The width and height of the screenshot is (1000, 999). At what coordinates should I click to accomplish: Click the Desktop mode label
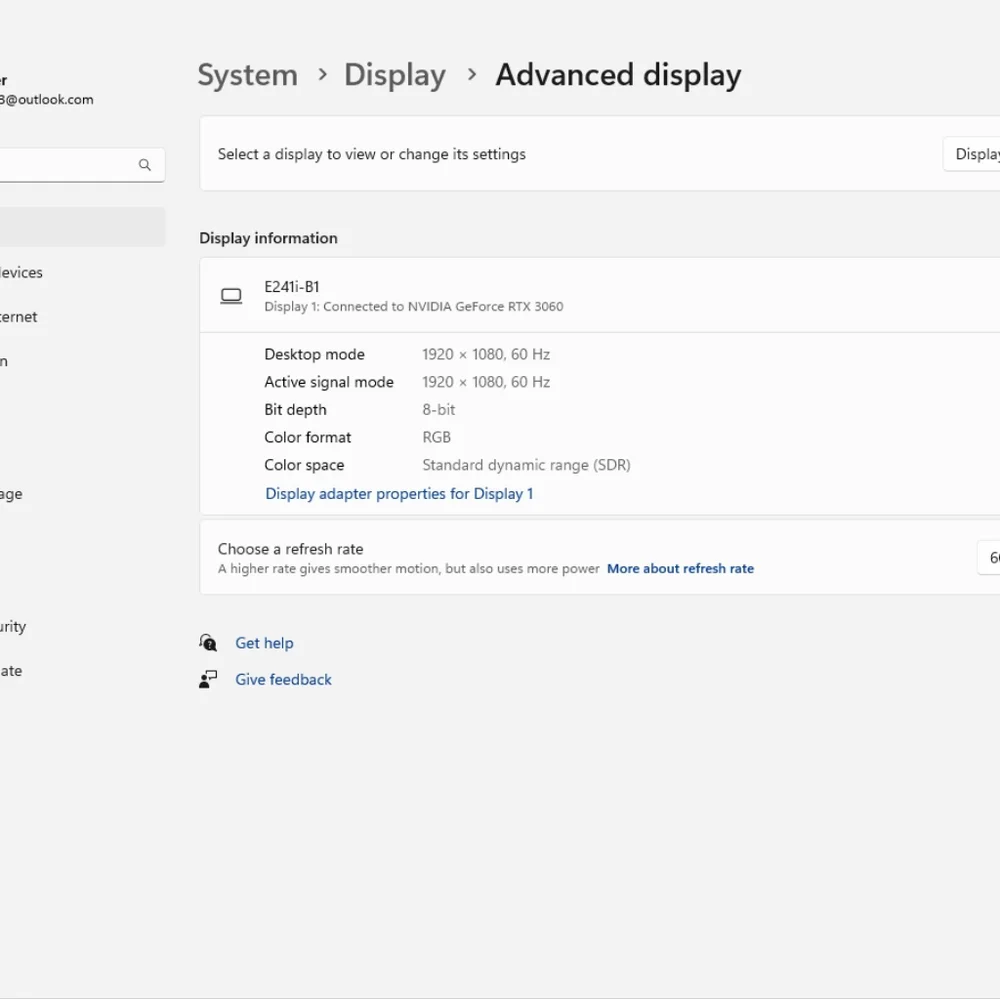(314, 355)
